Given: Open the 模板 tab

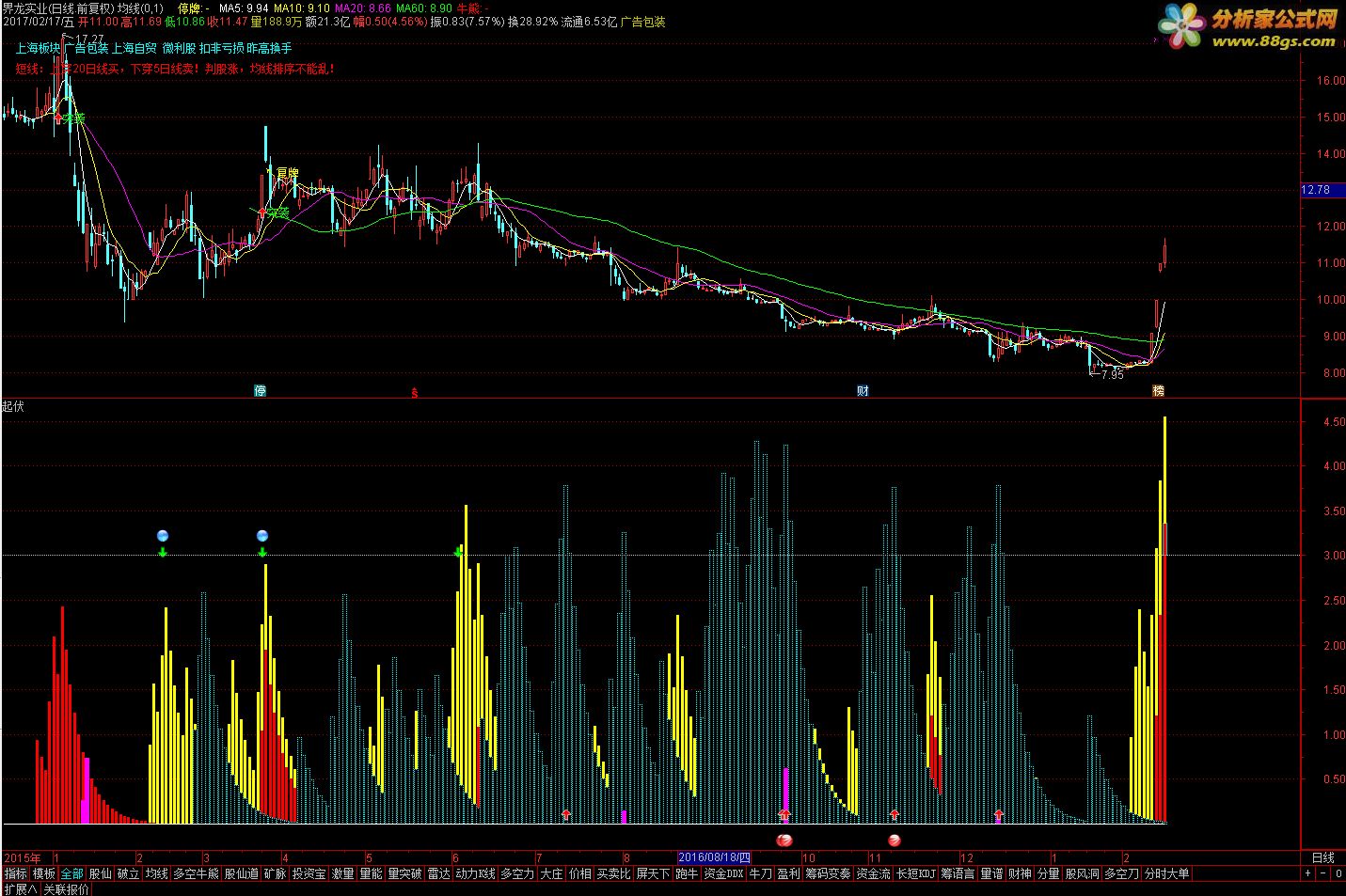Looking at the screenshot, I should click(44, 873).
